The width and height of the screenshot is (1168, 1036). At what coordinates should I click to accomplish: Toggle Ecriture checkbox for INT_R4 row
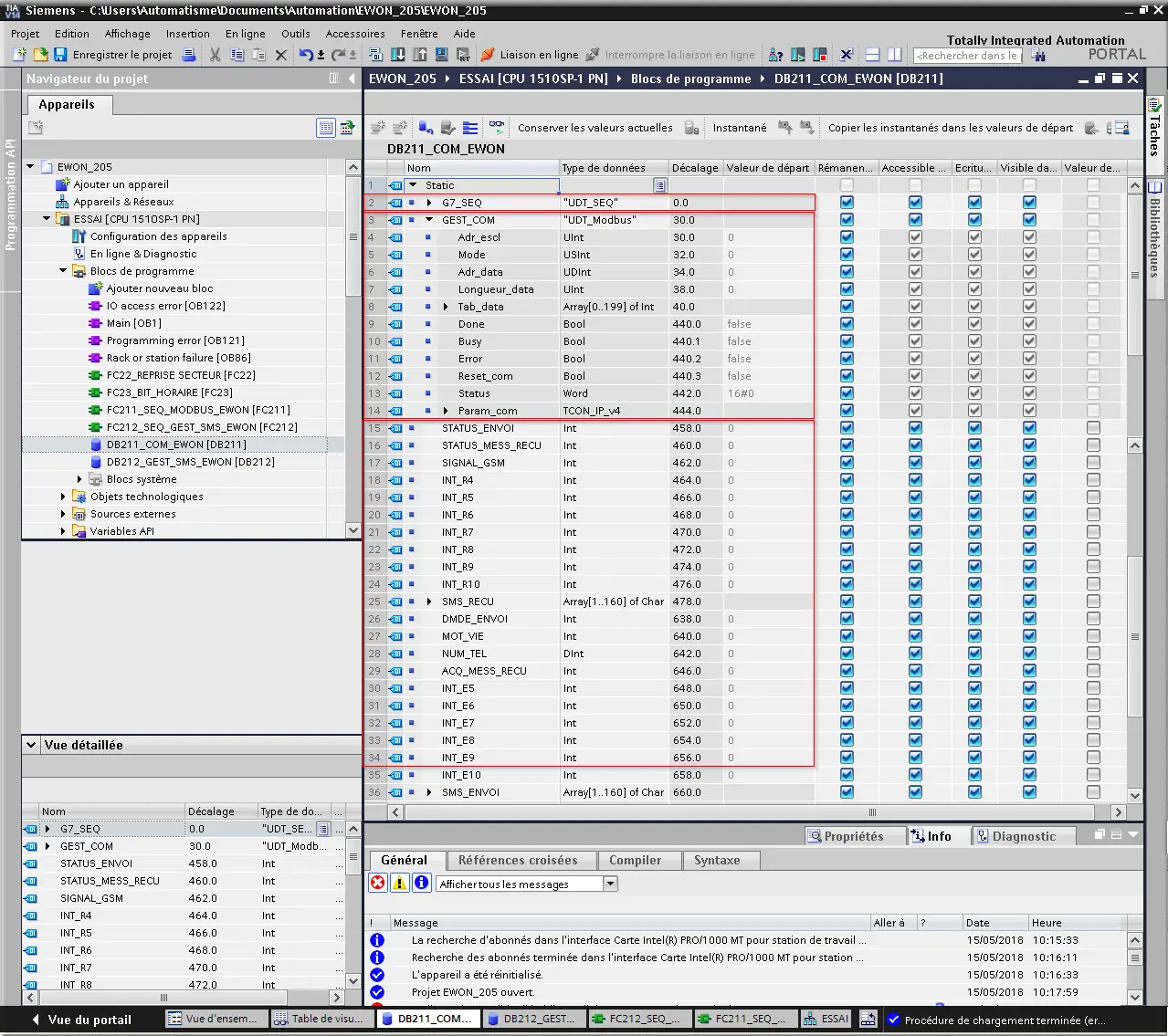click(974, 480)
